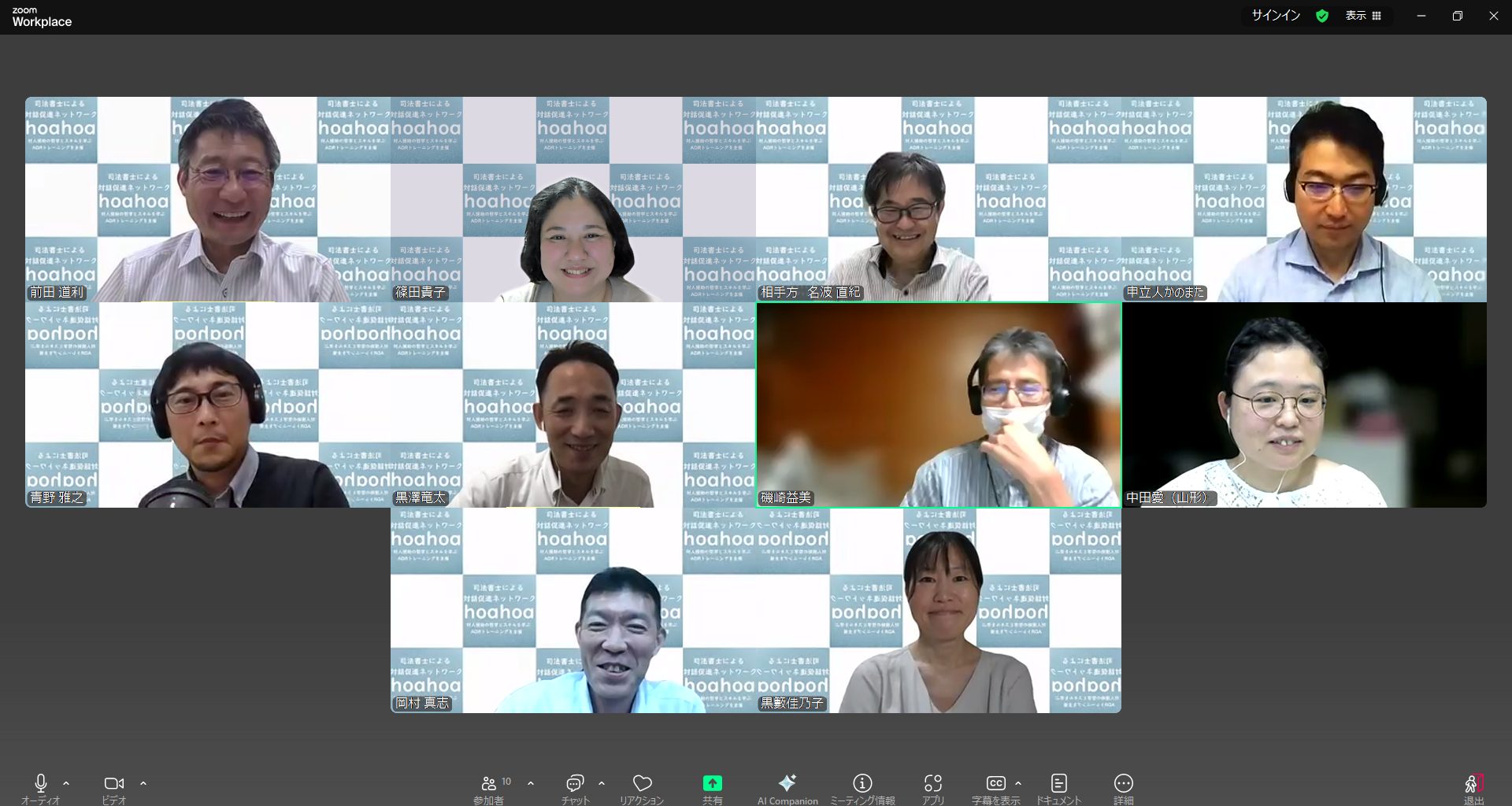
Task: Expand the audio options arrow
Action: click(x=66, y=783)
